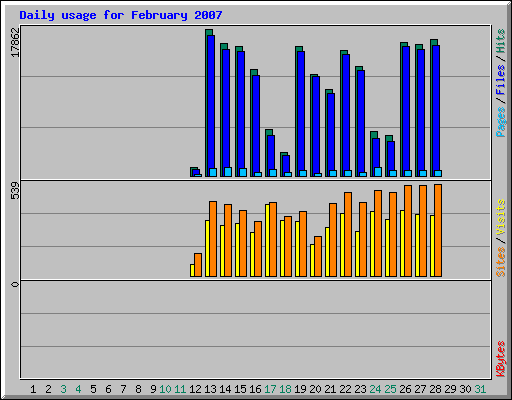Click the red 'KBytes' legend label
512x400 pixels.
tap(501, 359)
